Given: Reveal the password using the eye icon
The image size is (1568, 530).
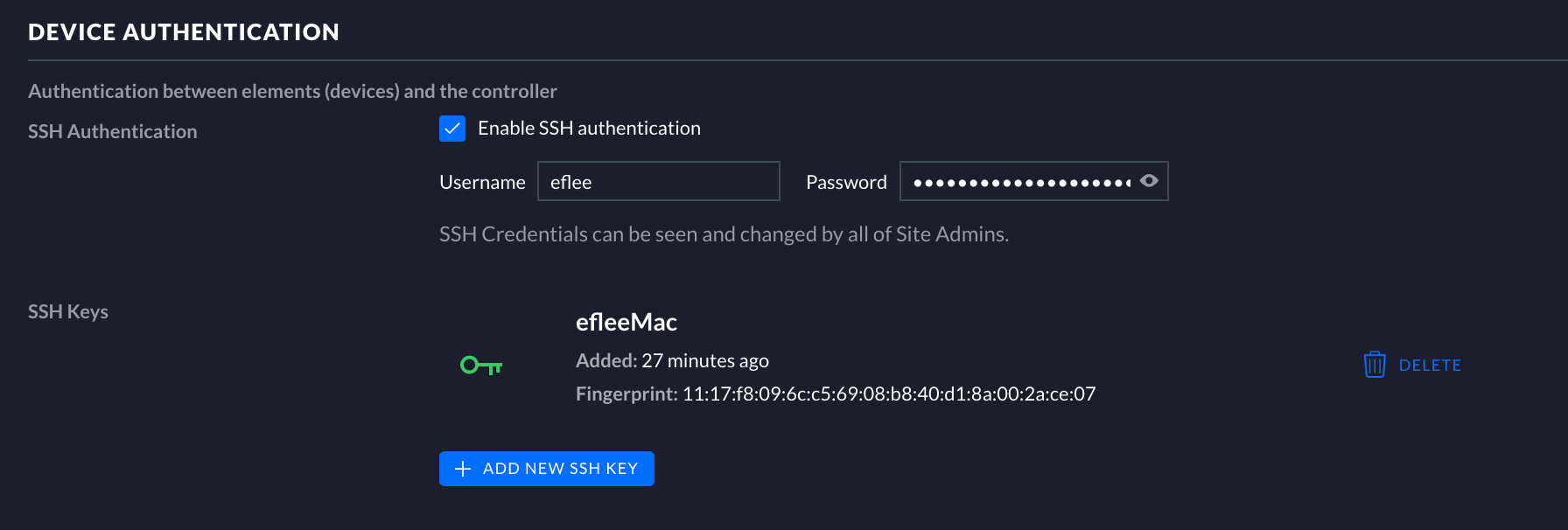Looking at the screenshot, I should point(1149,181).
